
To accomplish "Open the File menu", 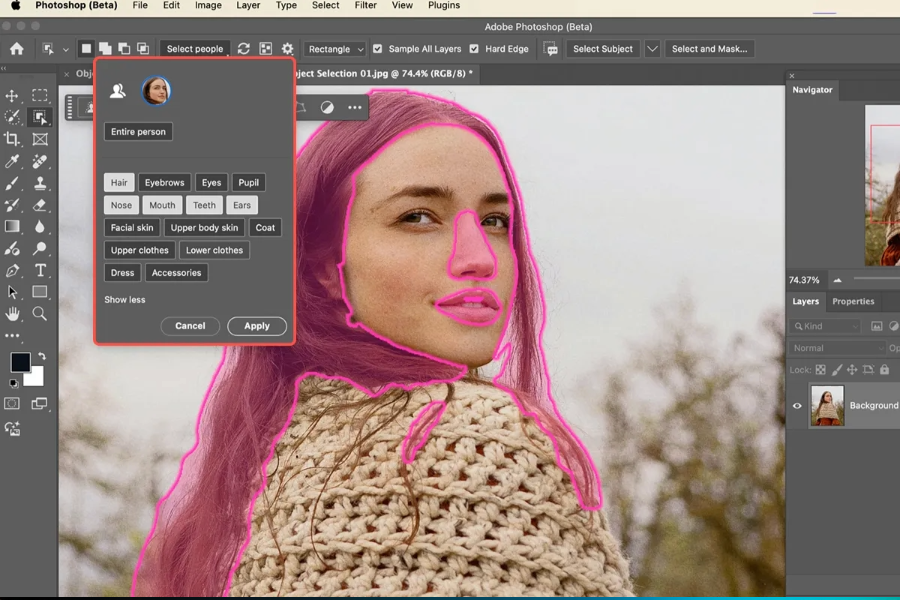I will [x=140, y=5].
